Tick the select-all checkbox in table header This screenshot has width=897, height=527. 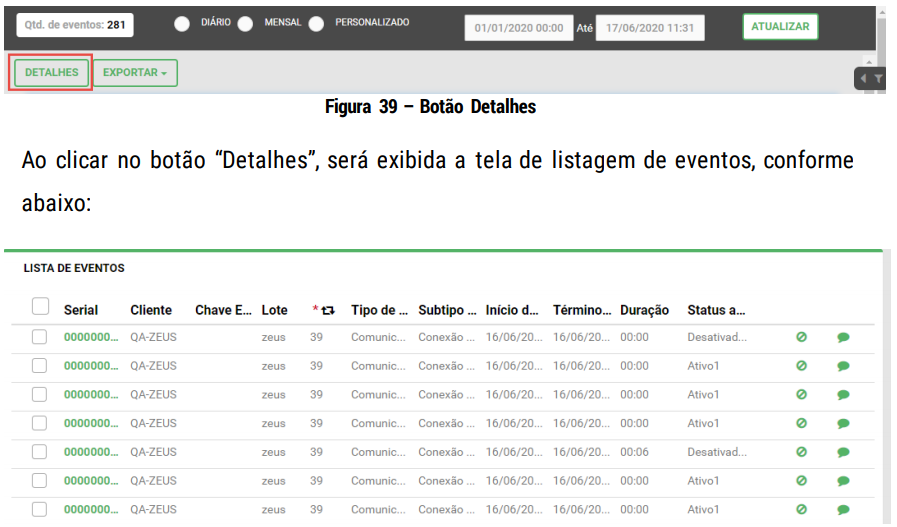40,306
